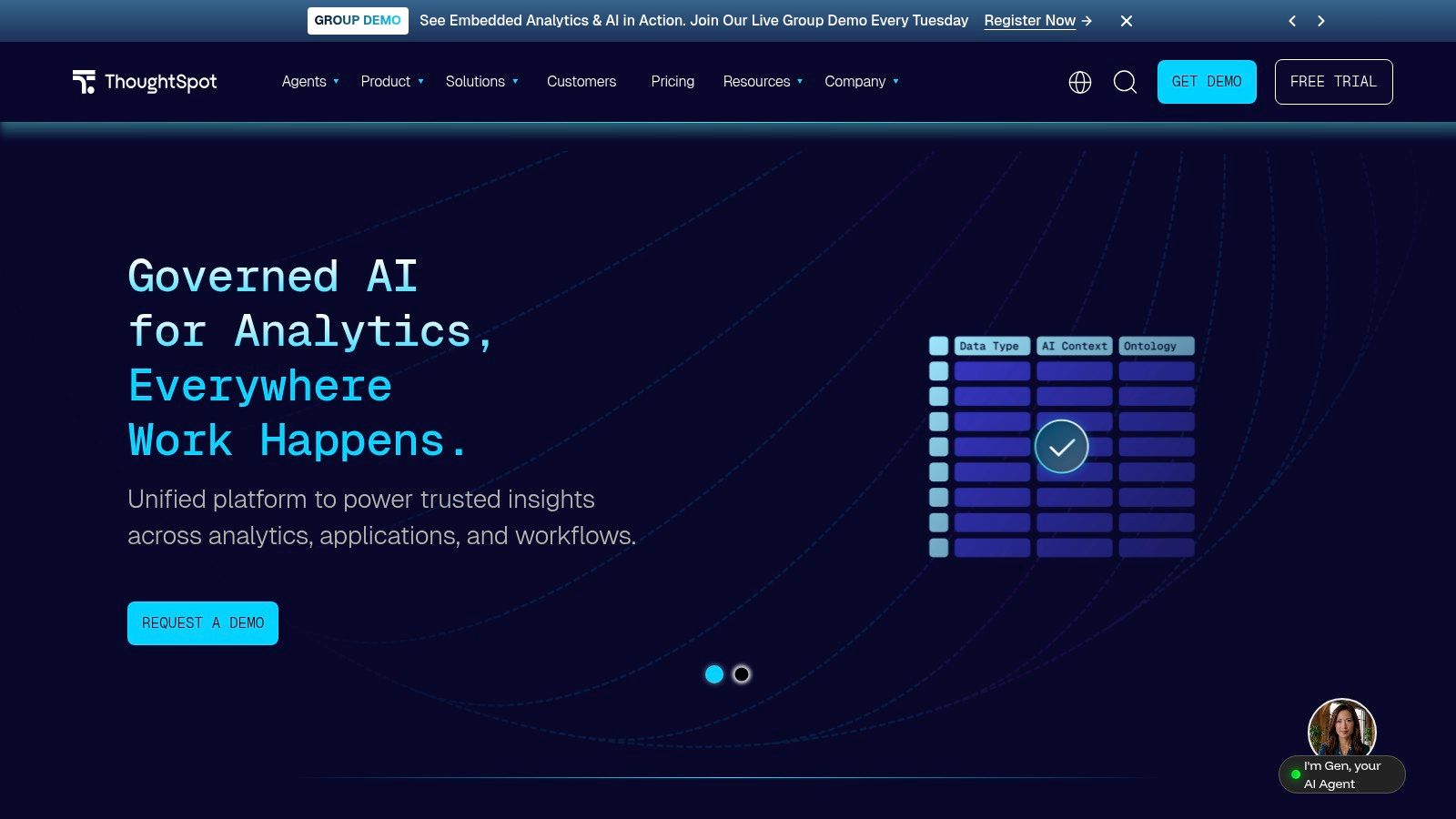1456x819 pixels.
Task: Follow the Register Now link
Action: tap(1037, 21)
